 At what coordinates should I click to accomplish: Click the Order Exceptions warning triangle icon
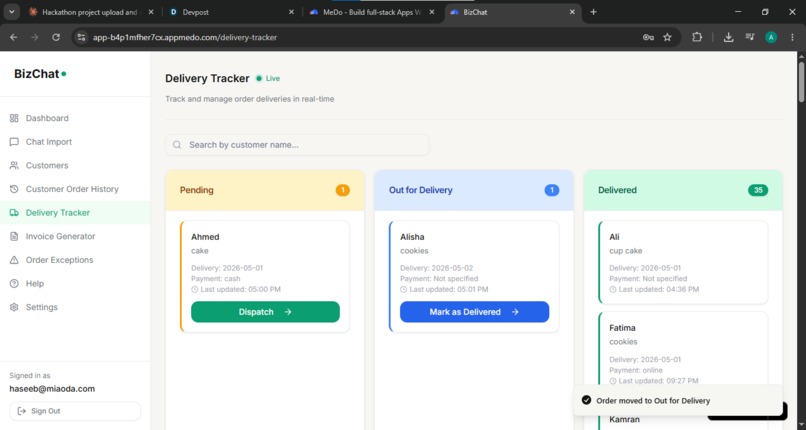coord(14,260)
